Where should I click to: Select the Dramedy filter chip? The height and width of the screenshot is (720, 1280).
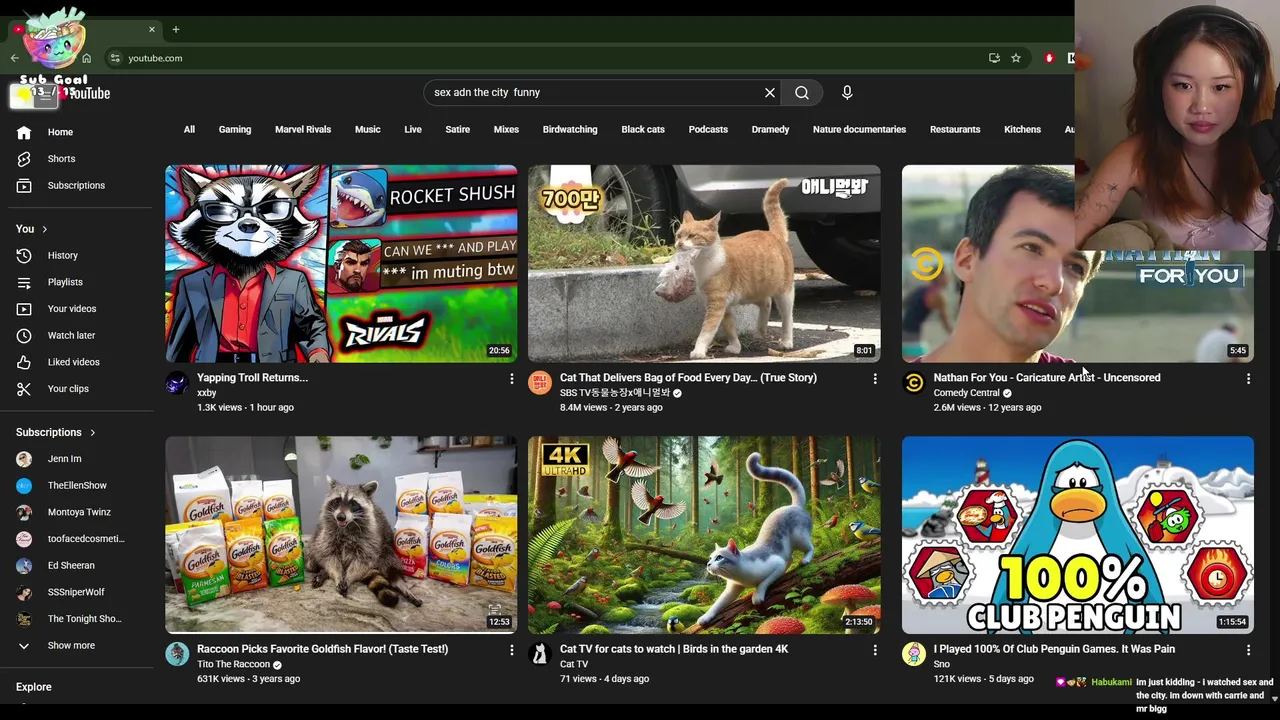(770, 130)
